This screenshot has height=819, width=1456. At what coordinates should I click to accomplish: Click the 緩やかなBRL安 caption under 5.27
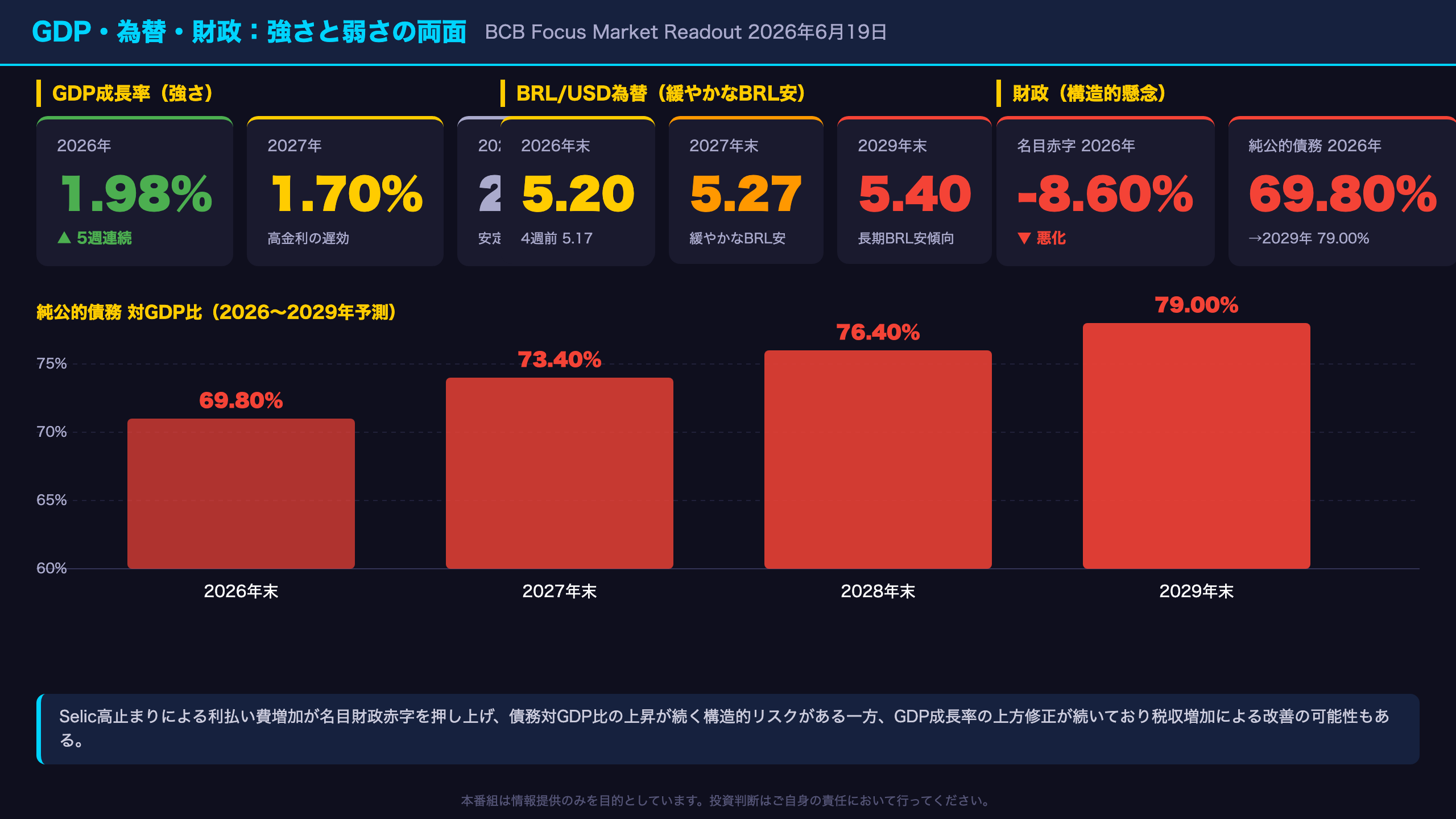click(738, 238)
